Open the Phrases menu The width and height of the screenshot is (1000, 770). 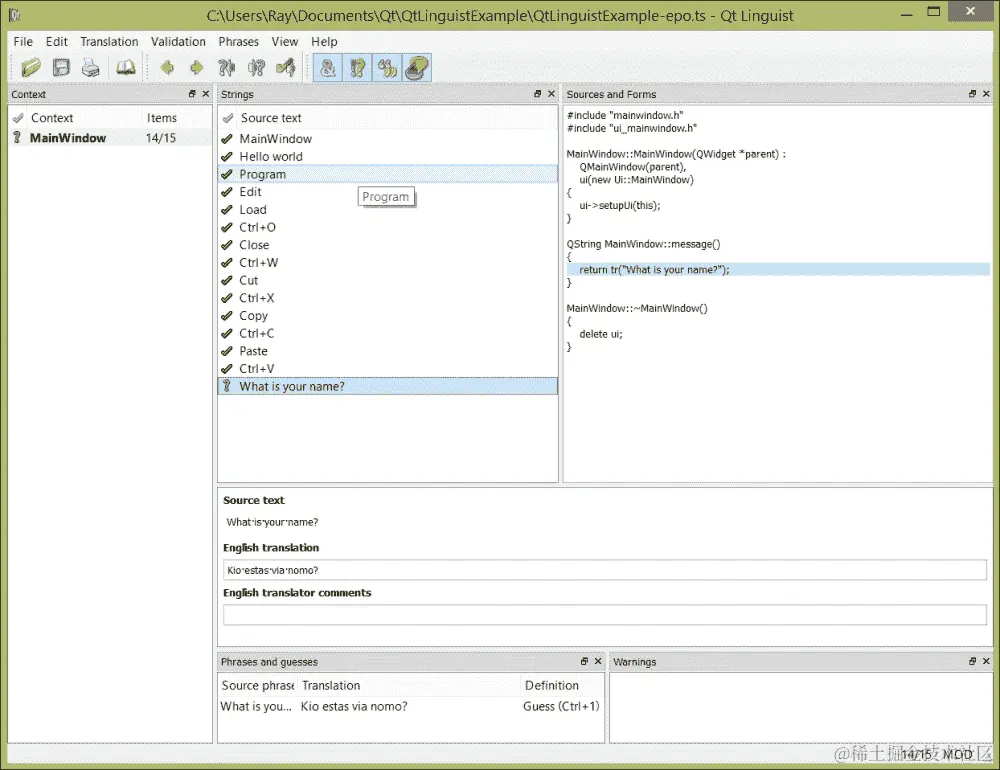click(239, 41)
